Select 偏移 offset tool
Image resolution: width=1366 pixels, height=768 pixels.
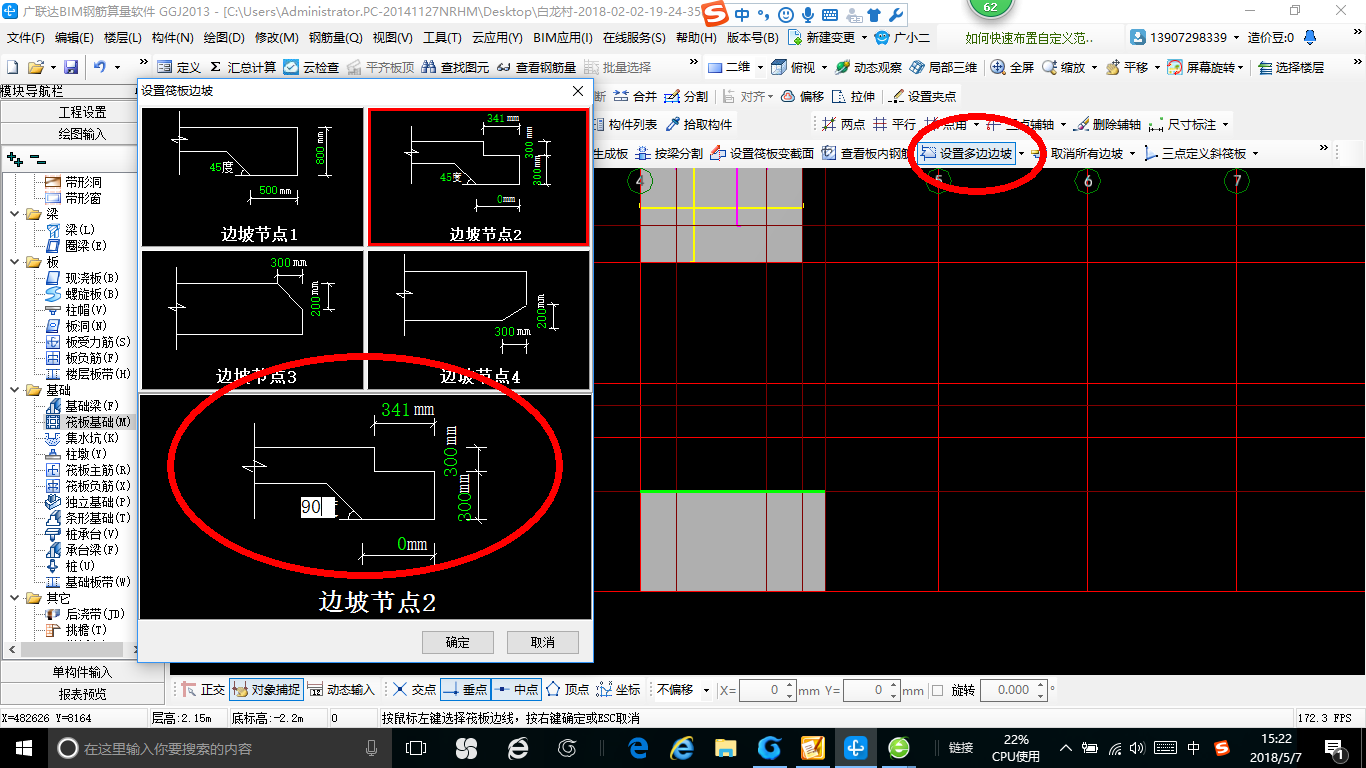[802, 96]
